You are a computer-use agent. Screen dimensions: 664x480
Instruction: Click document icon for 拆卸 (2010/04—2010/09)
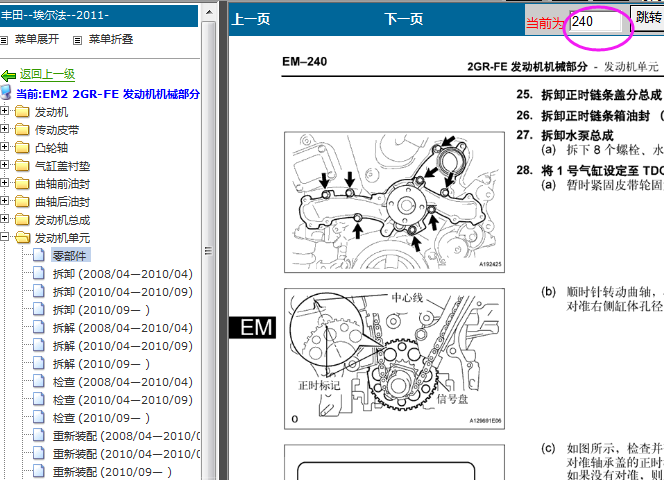pyautogui.click(x=39, y=291)
